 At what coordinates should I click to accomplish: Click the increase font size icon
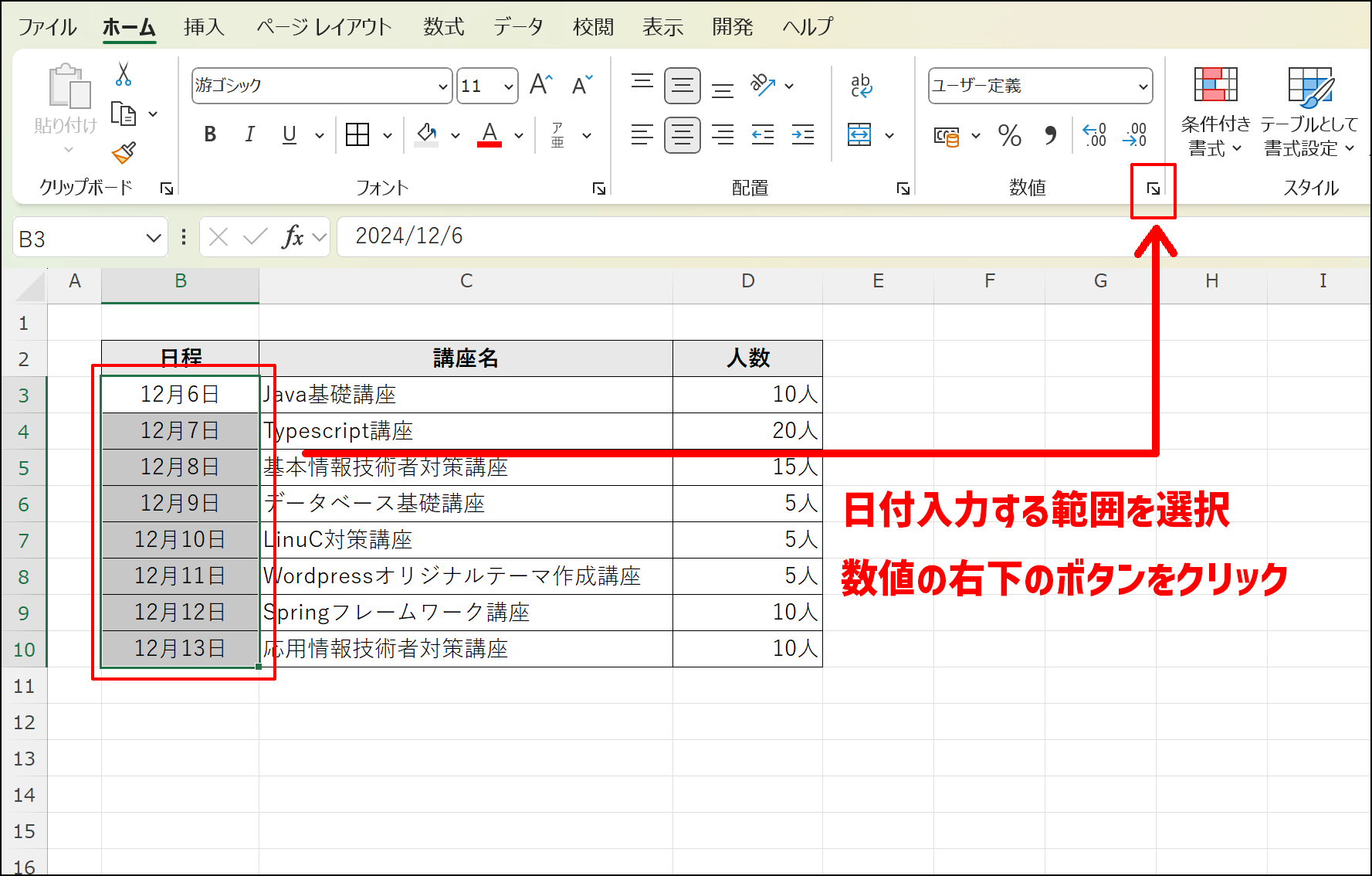point(540,85)
